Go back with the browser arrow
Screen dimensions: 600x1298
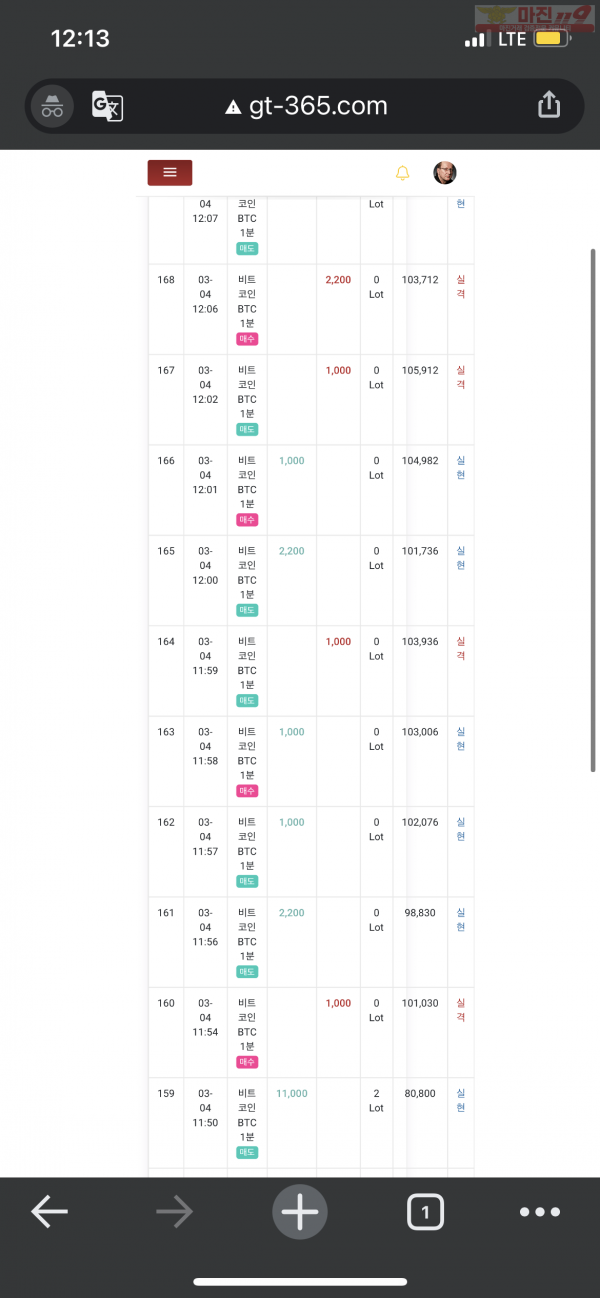click(49, 1212)
